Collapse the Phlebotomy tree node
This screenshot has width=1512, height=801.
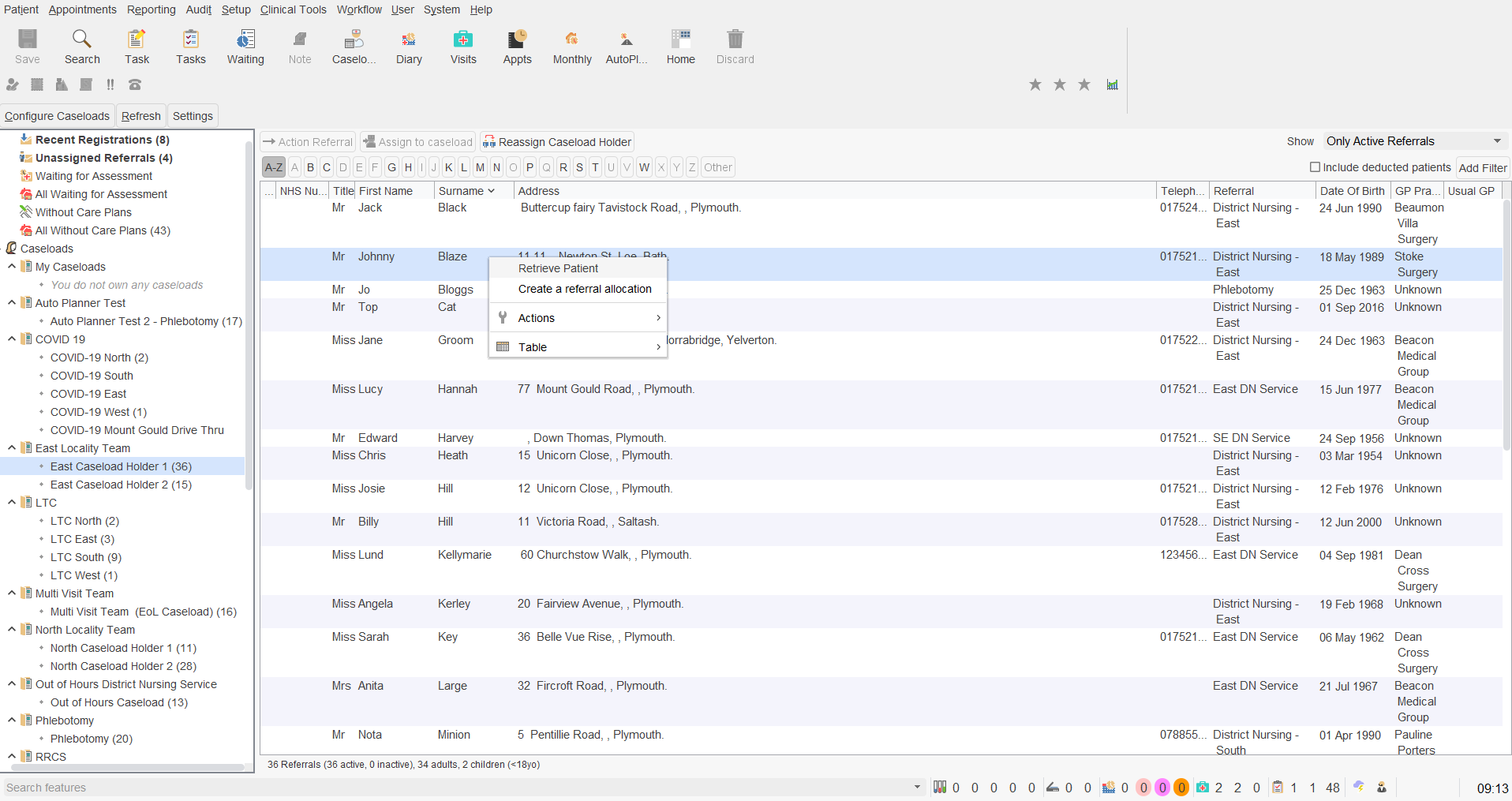12,721
